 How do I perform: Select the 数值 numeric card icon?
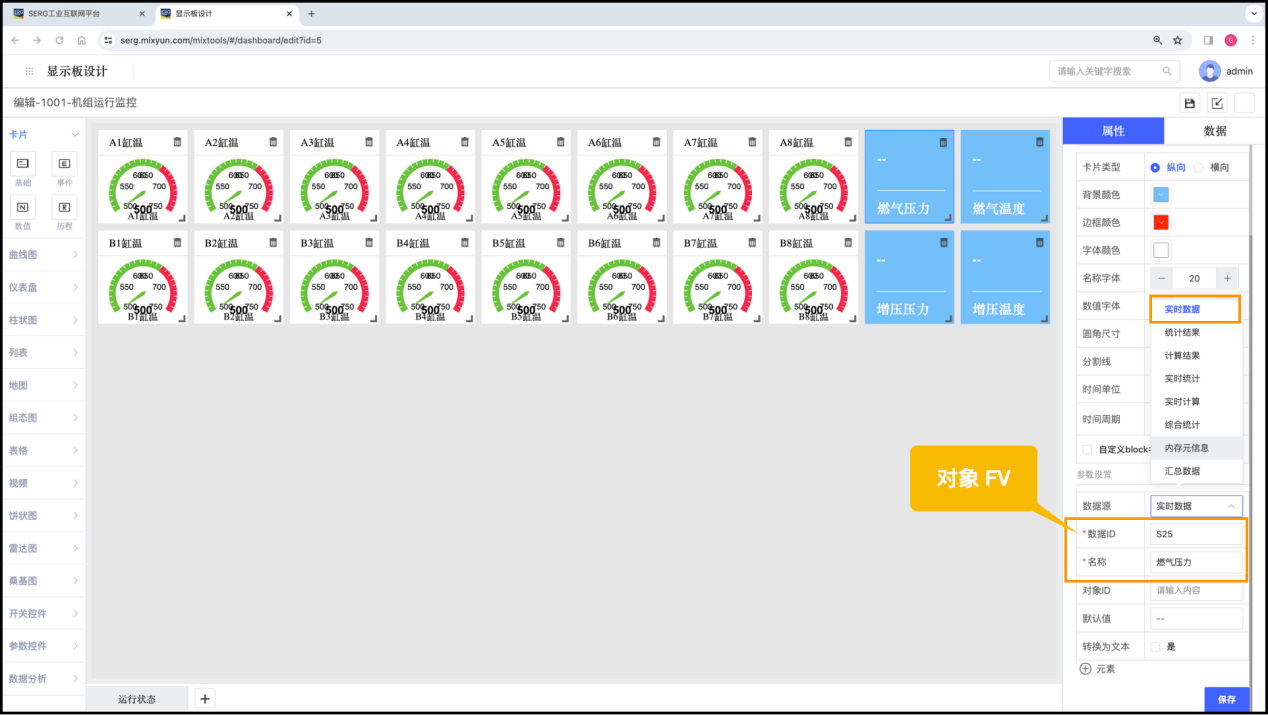coord(22,207)
